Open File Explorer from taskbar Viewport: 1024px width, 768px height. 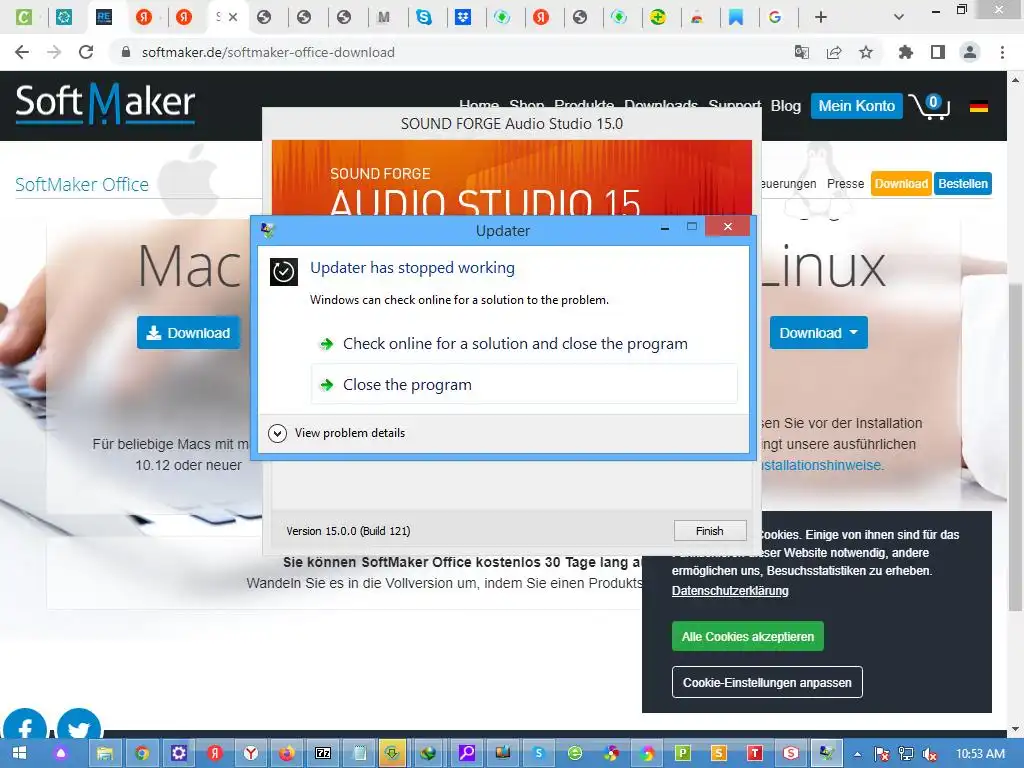104,753
